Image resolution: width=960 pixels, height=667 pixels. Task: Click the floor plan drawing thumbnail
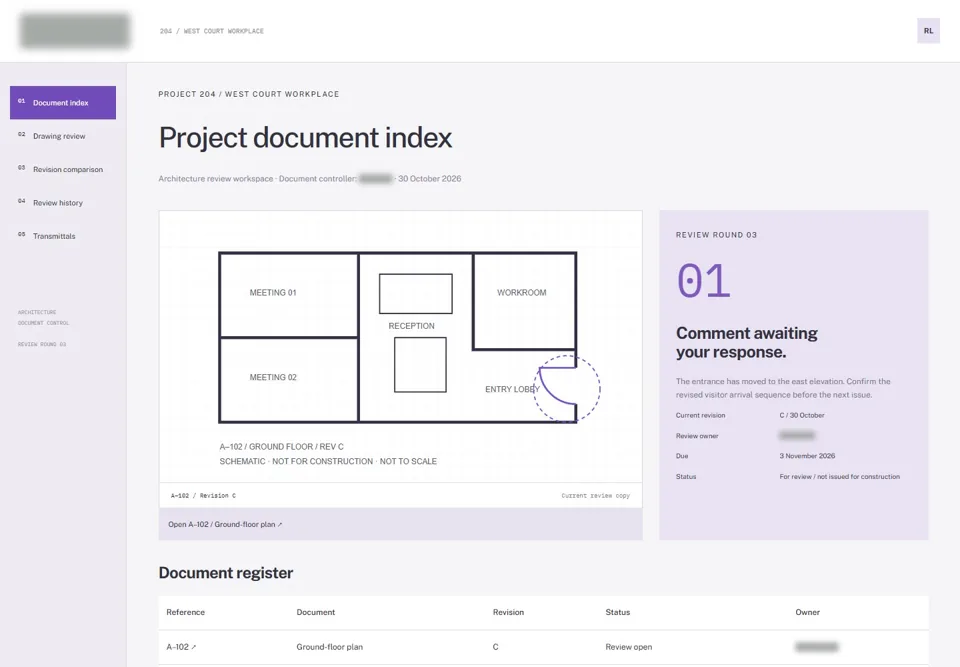tap(400, 347)
